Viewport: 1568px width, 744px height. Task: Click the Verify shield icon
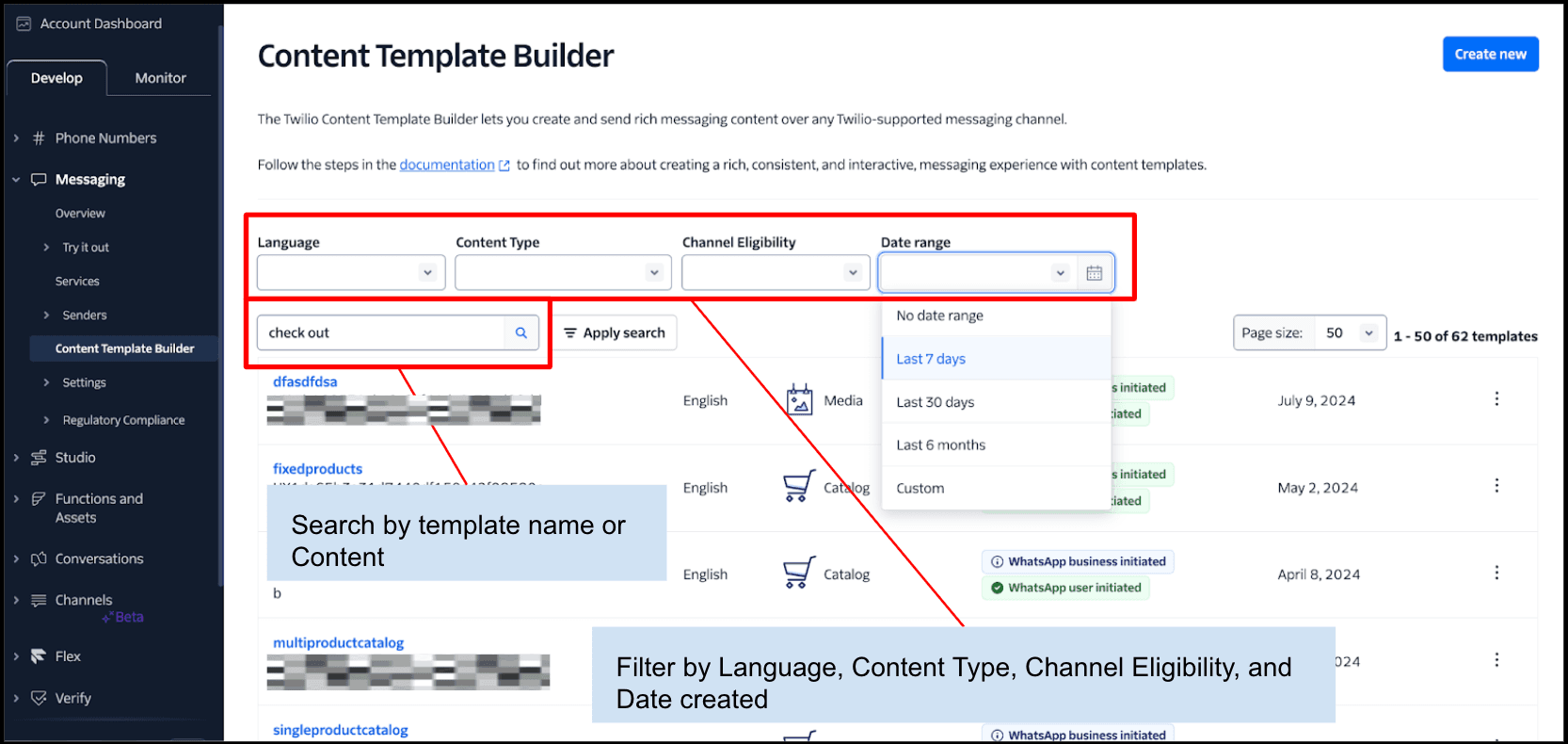pos(39,698)
